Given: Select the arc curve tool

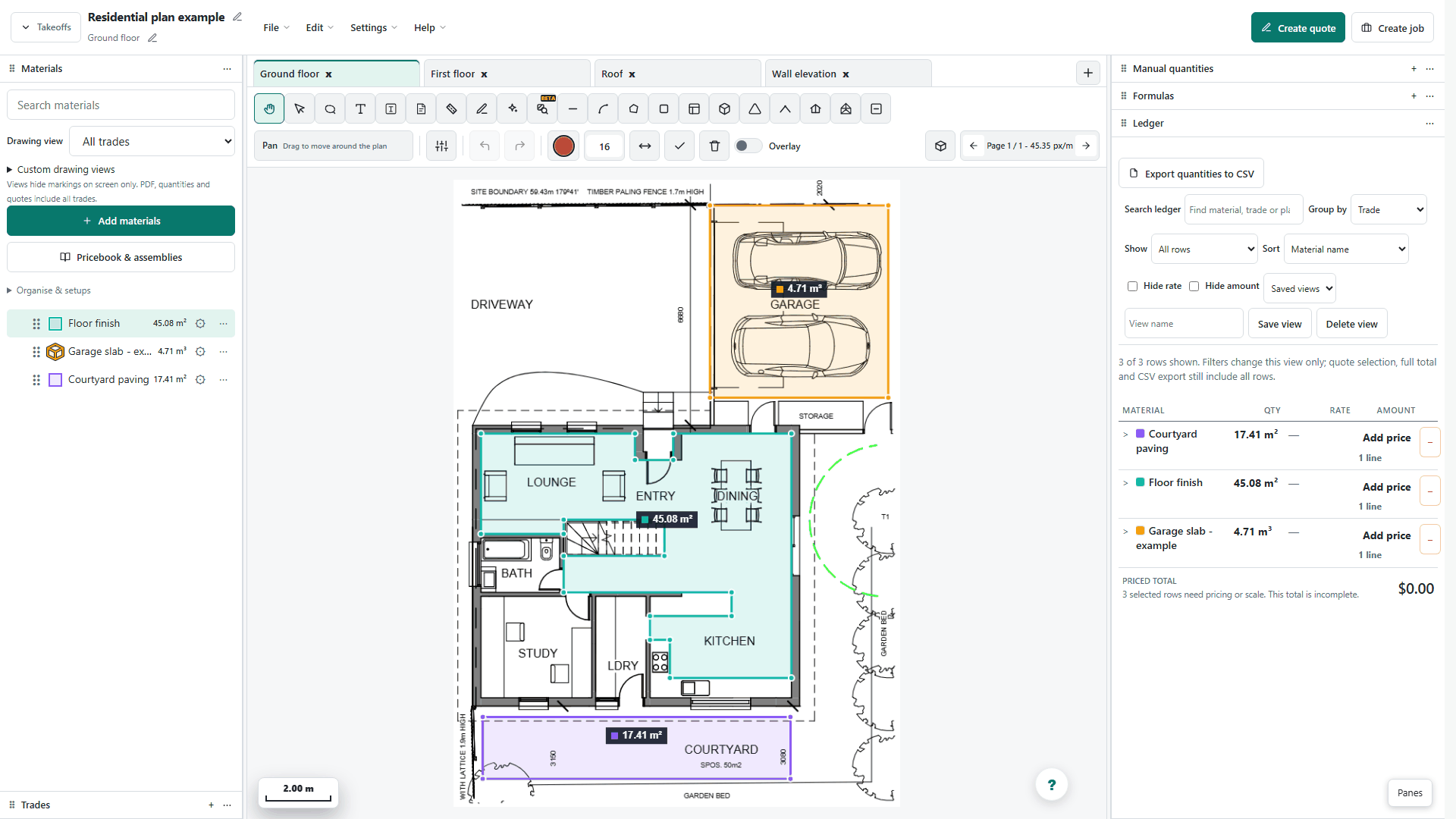Looking at the screenshot, I should (x=603, y=108).
